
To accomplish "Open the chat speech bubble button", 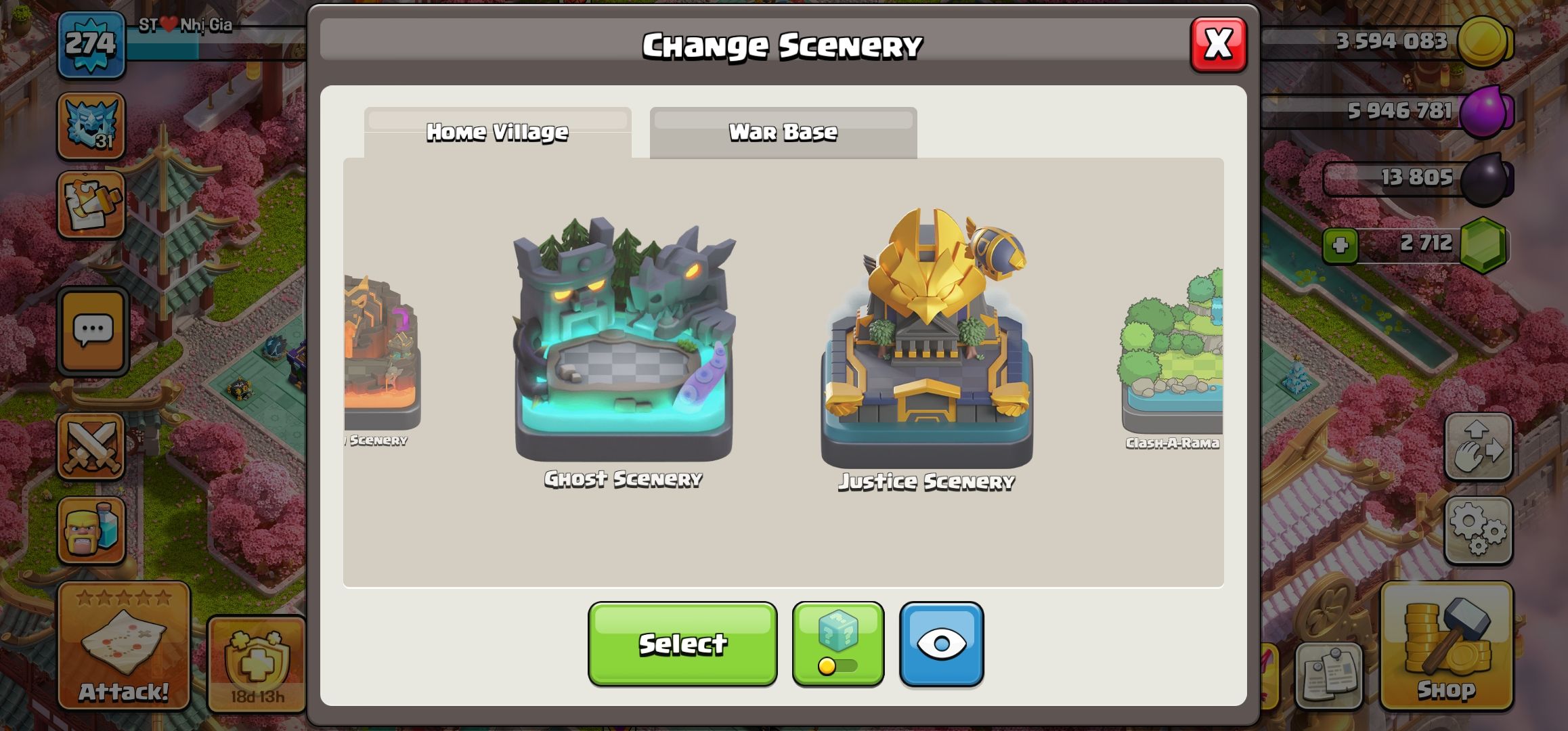I will click(x=93, y=332).
